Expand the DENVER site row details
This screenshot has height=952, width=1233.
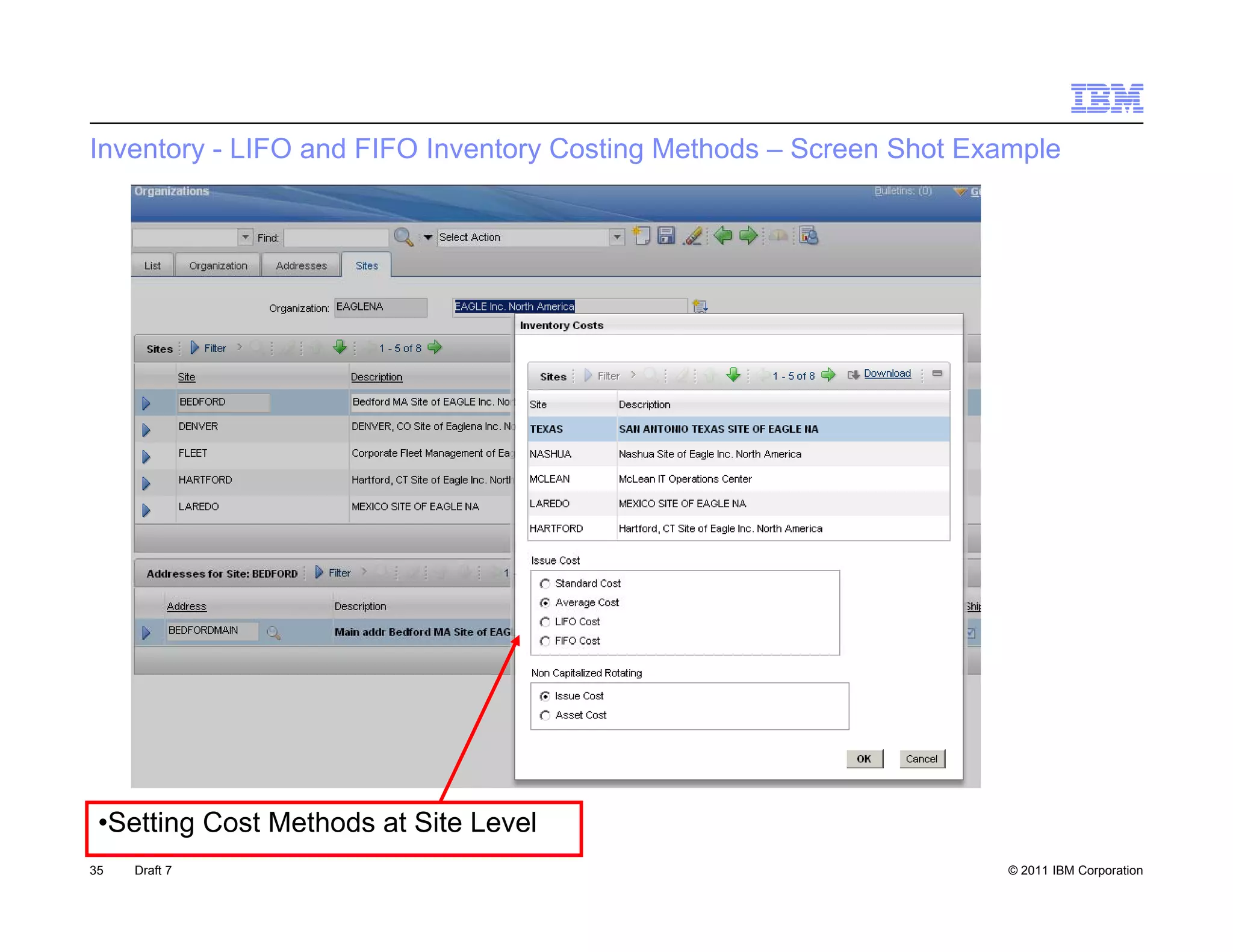tap(146, 430)
